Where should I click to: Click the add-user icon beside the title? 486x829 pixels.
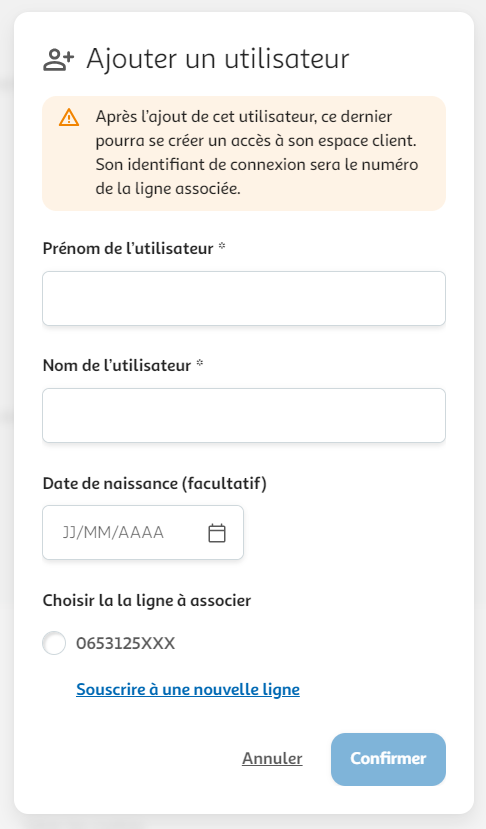click(58, 59)
